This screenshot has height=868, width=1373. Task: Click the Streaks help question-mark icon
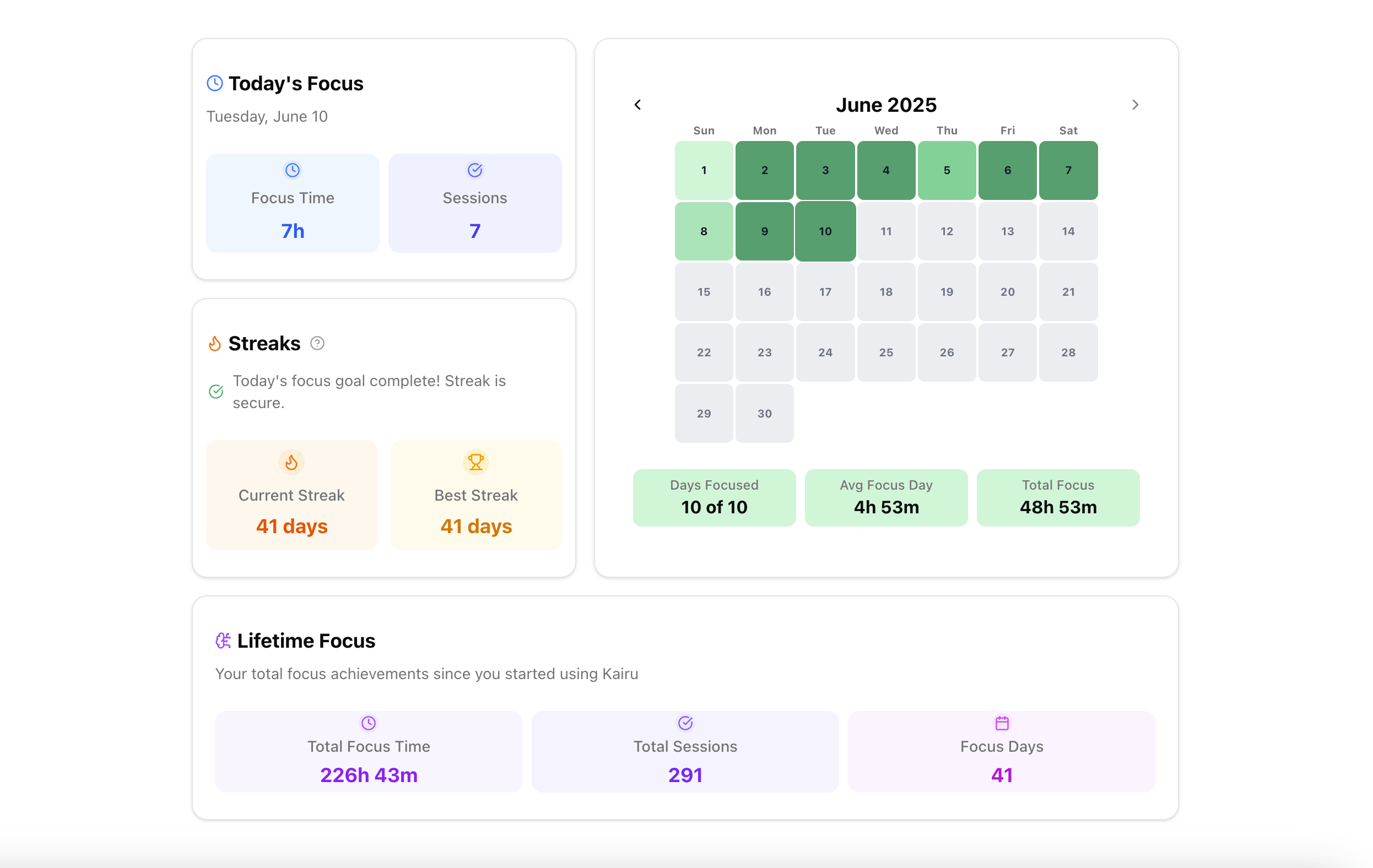317,343
